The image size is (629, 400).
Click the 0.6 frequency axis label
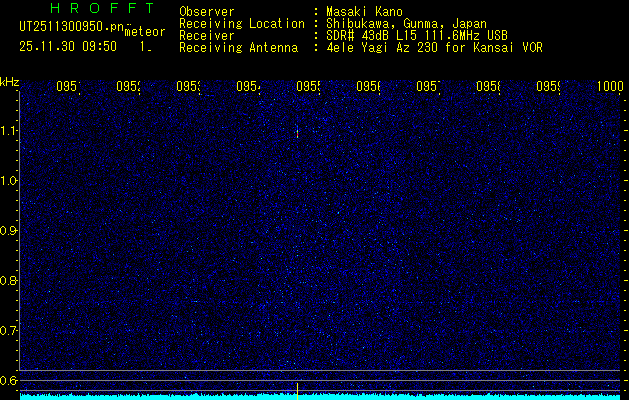pyautogui.click(x=8, y=380)
